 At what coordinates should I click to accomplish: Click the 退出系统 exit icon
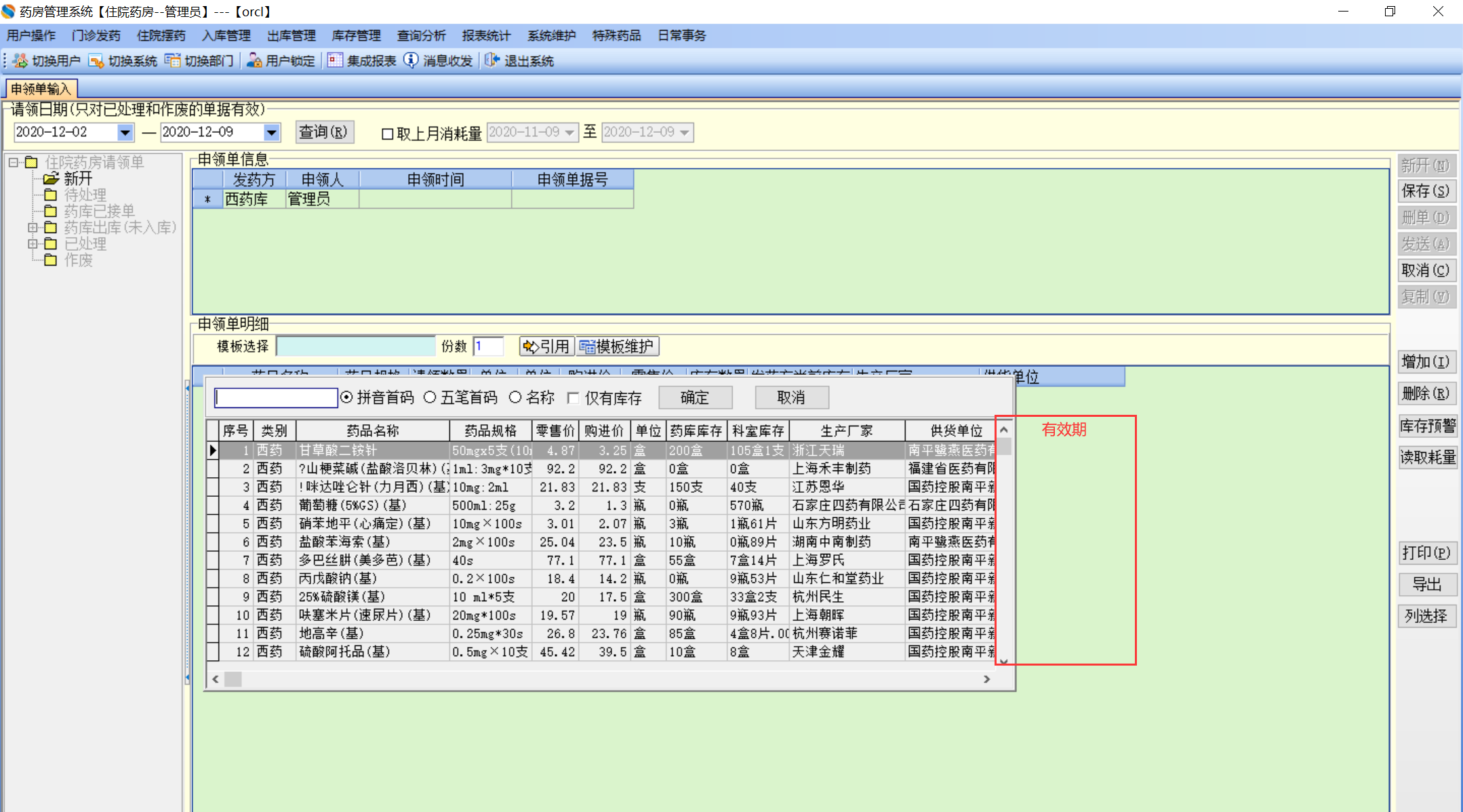[x=492, y=61]
